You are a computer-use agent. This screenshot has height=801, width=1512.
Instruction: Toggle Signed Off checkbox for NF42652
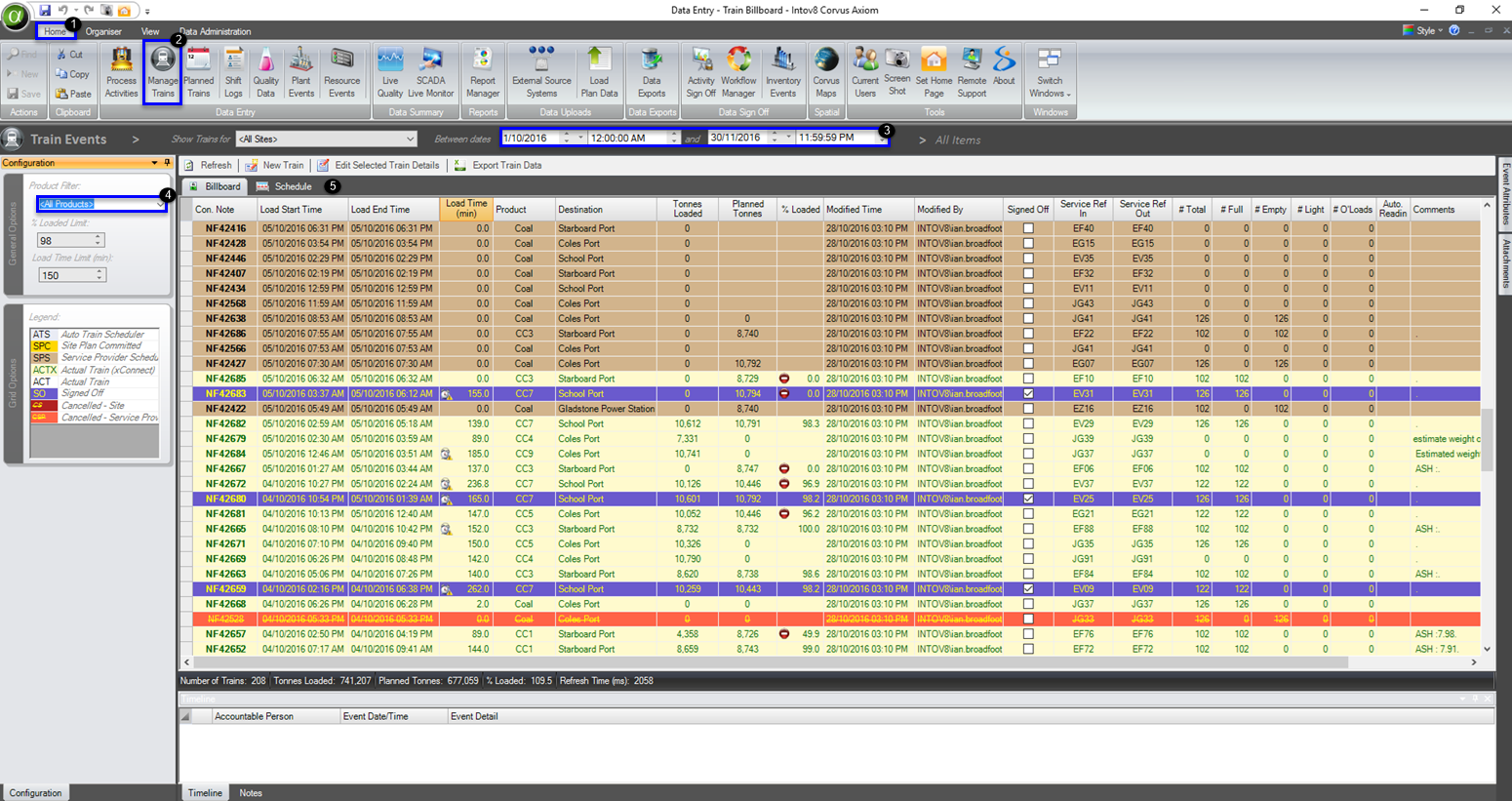(x=1028, y=649)
